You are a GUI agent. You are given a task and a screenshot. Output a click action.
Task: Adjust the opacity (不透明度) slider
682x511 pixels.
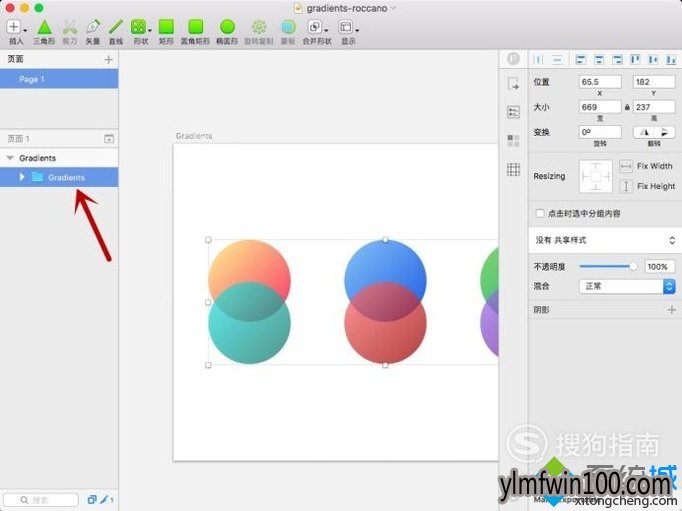tap(608, 267)
